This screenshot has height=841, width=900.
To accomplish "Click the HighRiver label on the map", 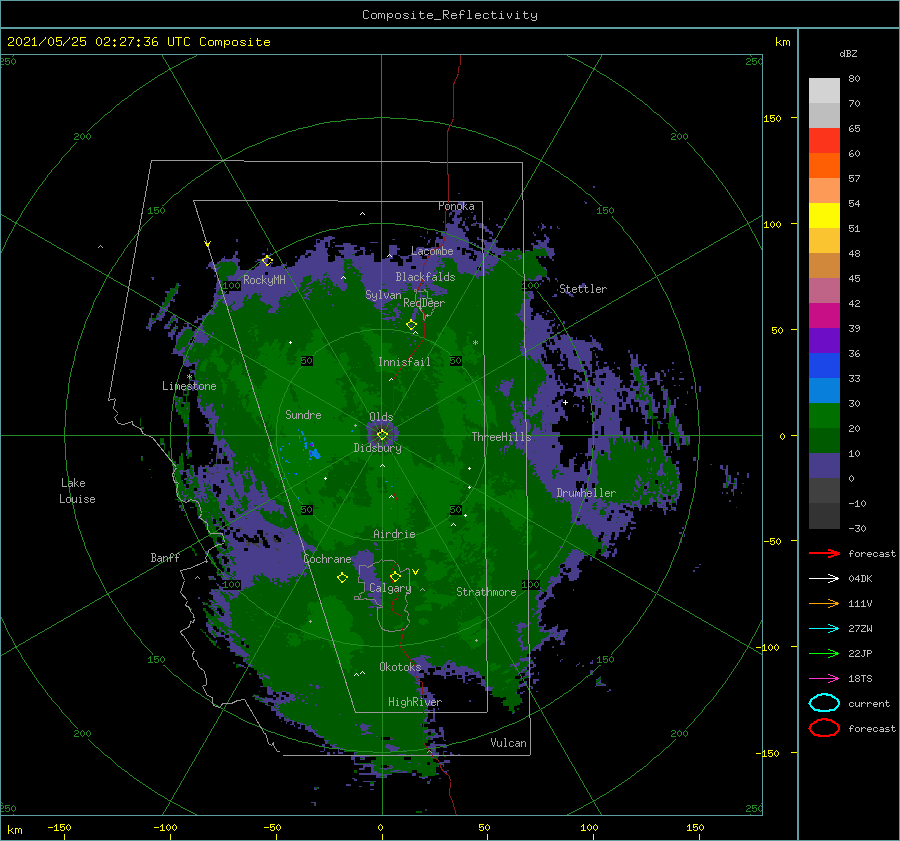I will tap(415, 702).
